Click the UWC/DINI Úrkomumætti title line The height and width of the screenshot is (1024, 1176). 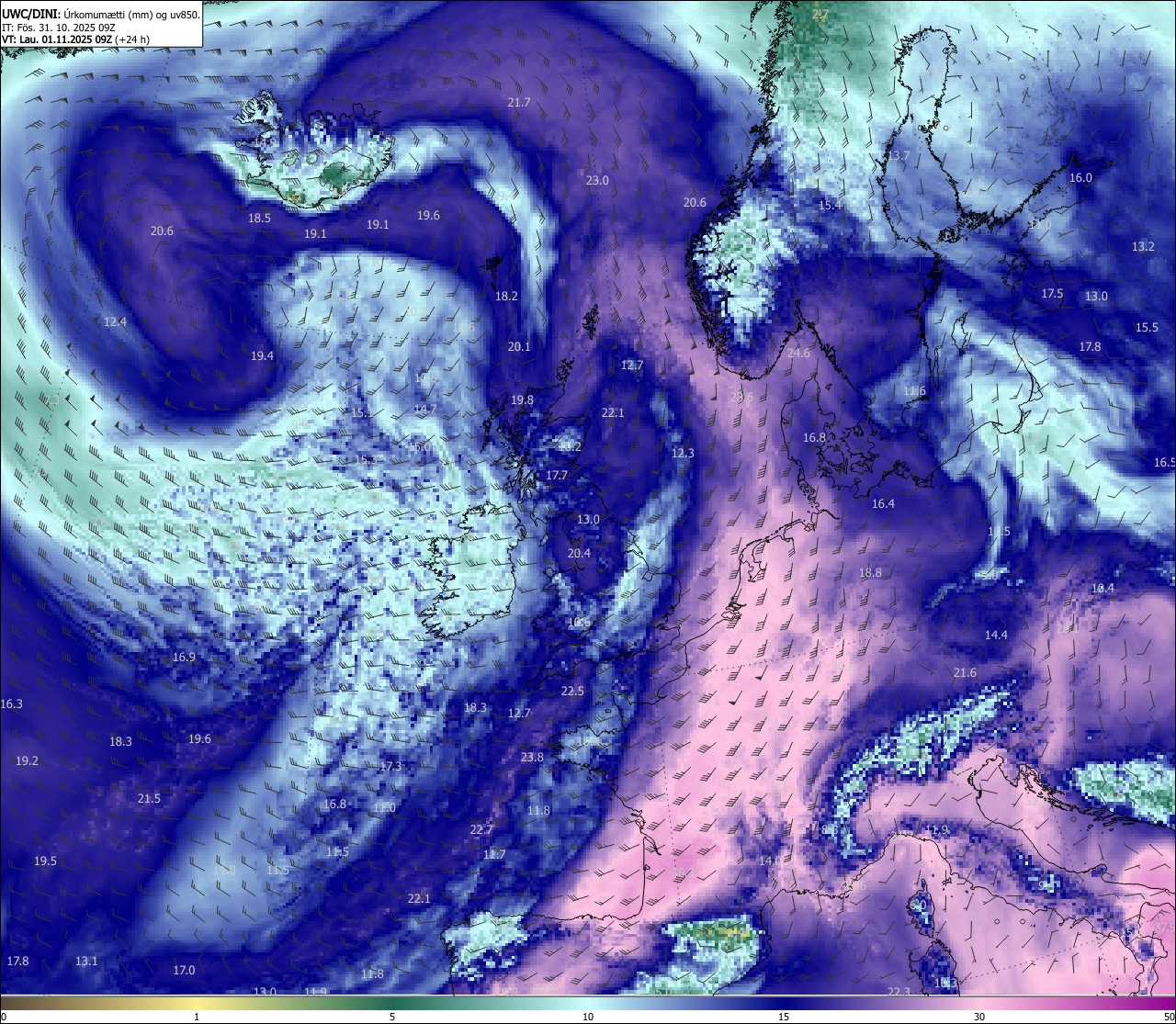tap(101, 14)
